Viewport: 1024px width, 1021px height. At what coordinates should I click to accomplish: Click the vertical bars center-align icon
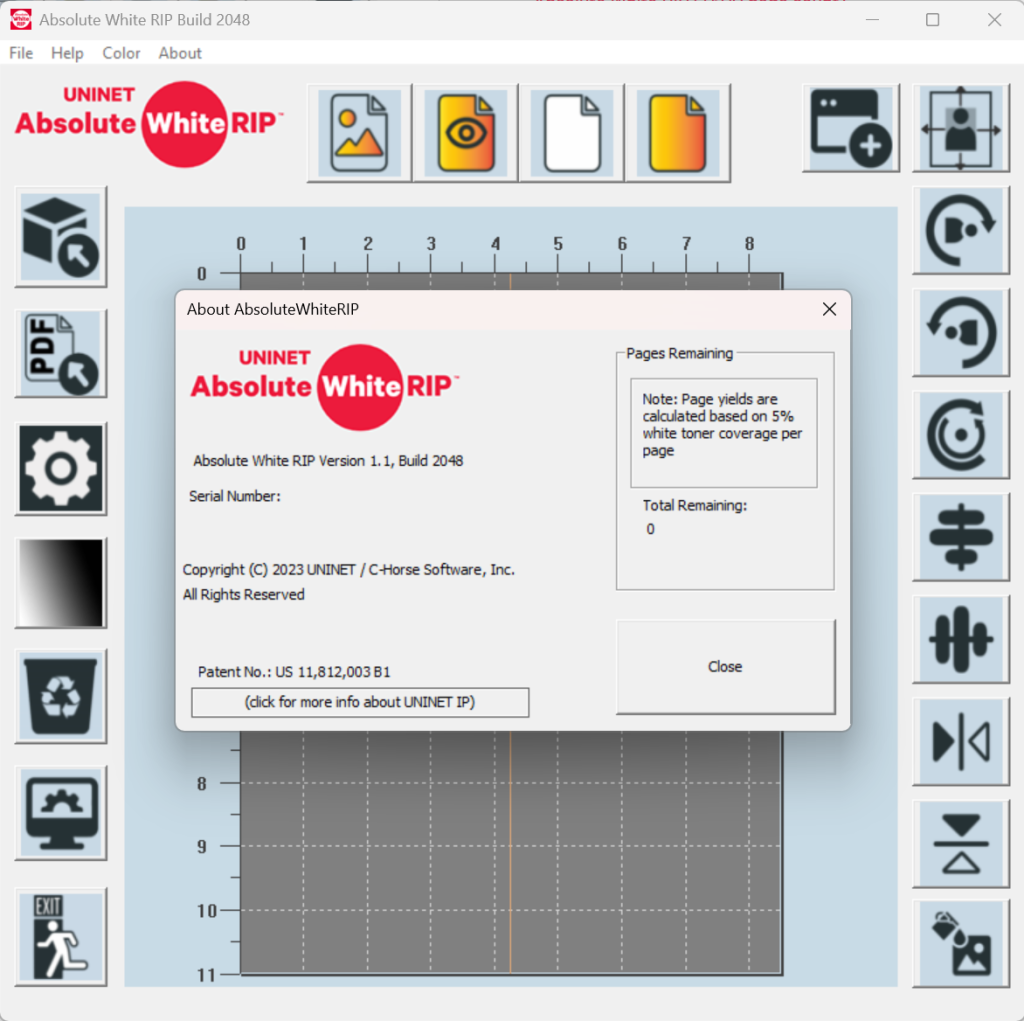tap(961, 640)
